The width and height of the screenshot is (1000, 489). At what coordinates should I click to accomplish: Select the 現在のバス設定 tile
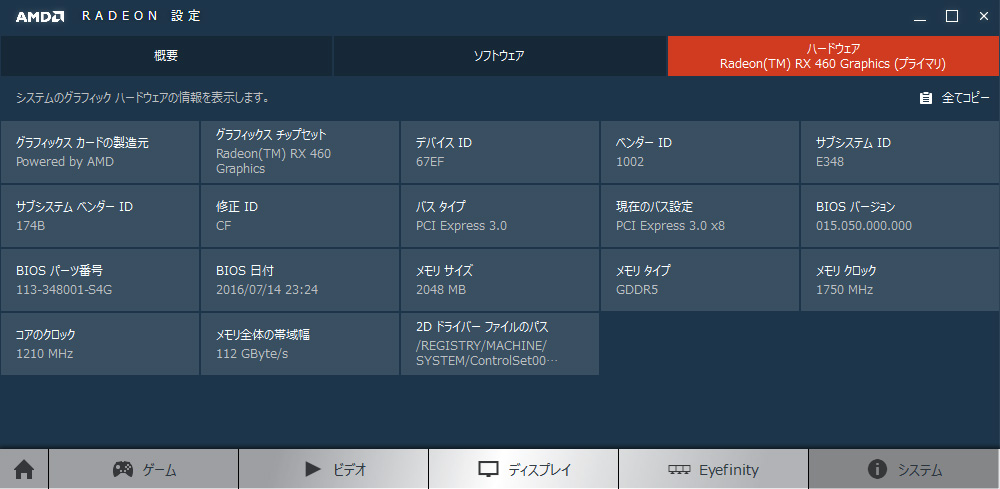pos(700,216)
